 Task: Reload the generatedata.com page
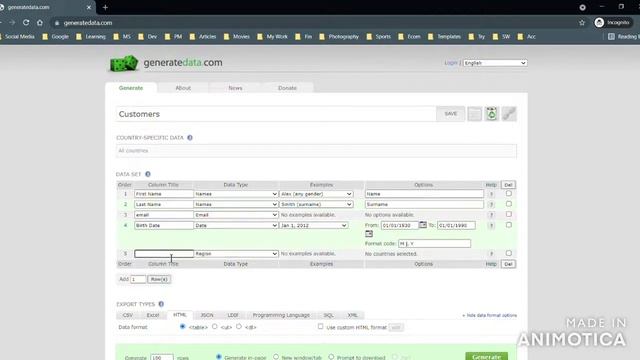26,23
